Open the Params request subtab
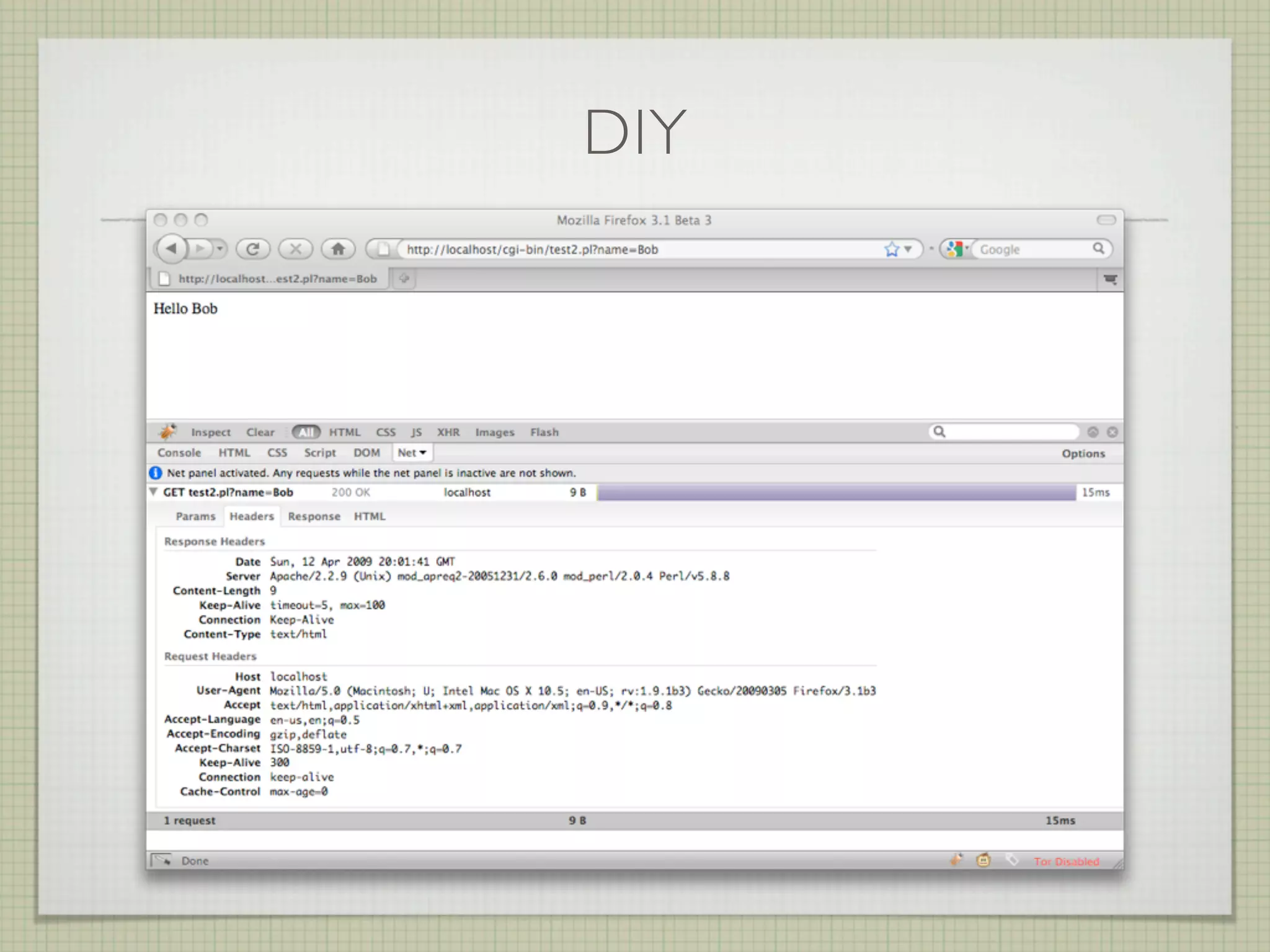 tap(195, 516)
